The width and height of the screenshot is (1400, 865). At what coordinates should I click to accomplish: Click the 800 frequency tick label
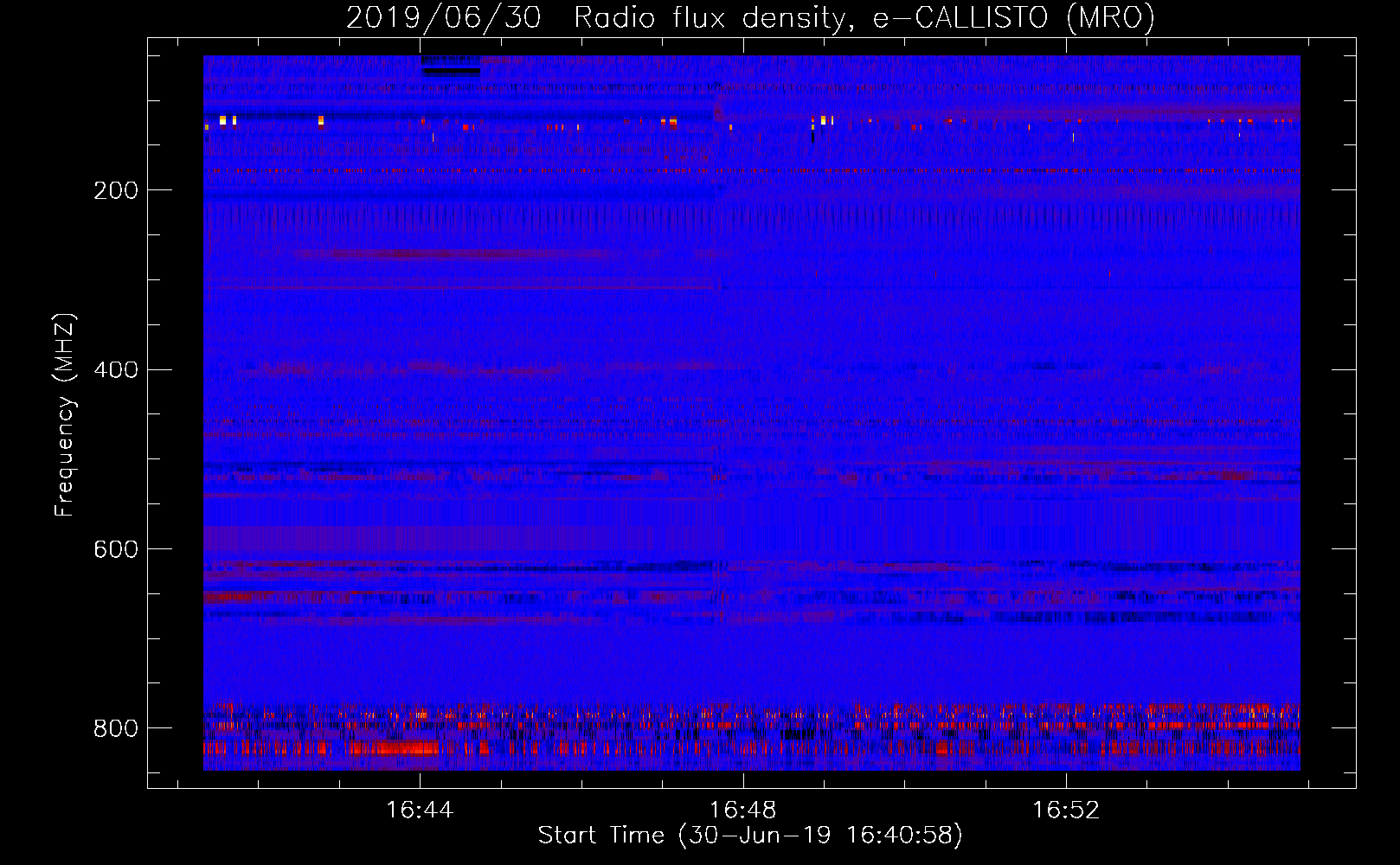click(x=116, y=728)
